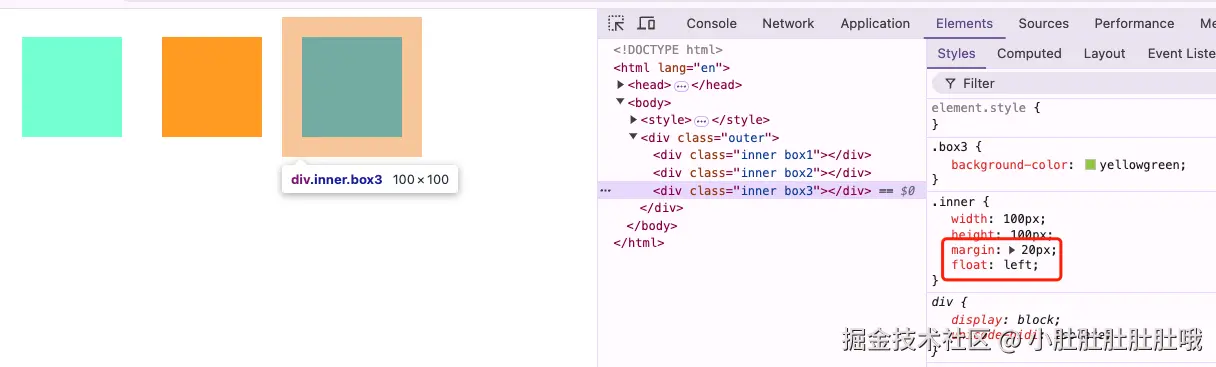Screen dimensions: 1216x367
Task: Expand the style element node
Action: point(634,120)
